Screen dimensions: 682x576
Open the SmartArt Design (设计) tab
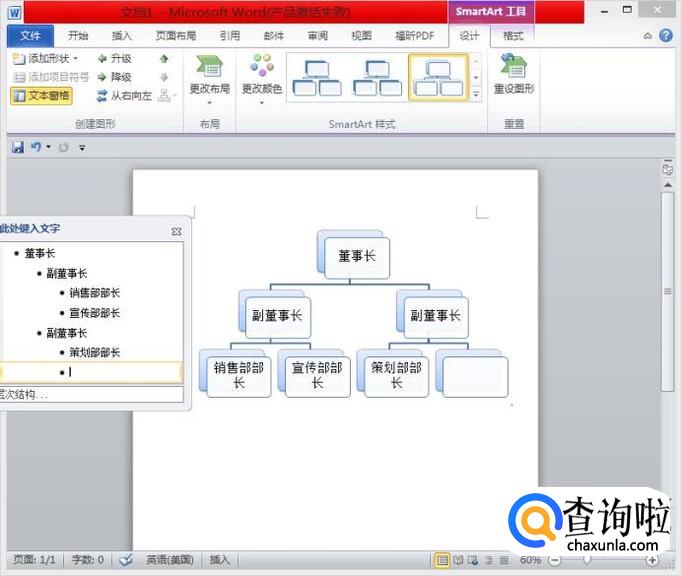pos(469,36)
